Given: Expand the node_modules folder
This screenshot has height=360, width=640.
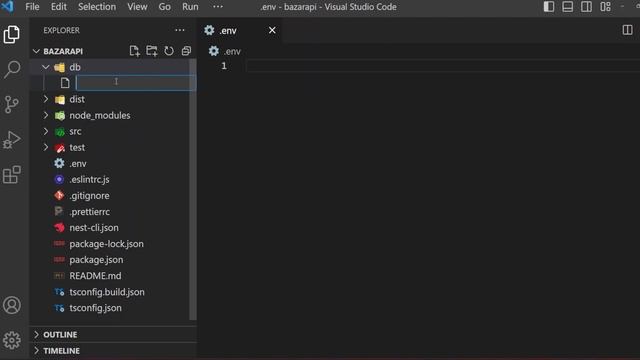Looking at the screenshot, I should [46, 116].
